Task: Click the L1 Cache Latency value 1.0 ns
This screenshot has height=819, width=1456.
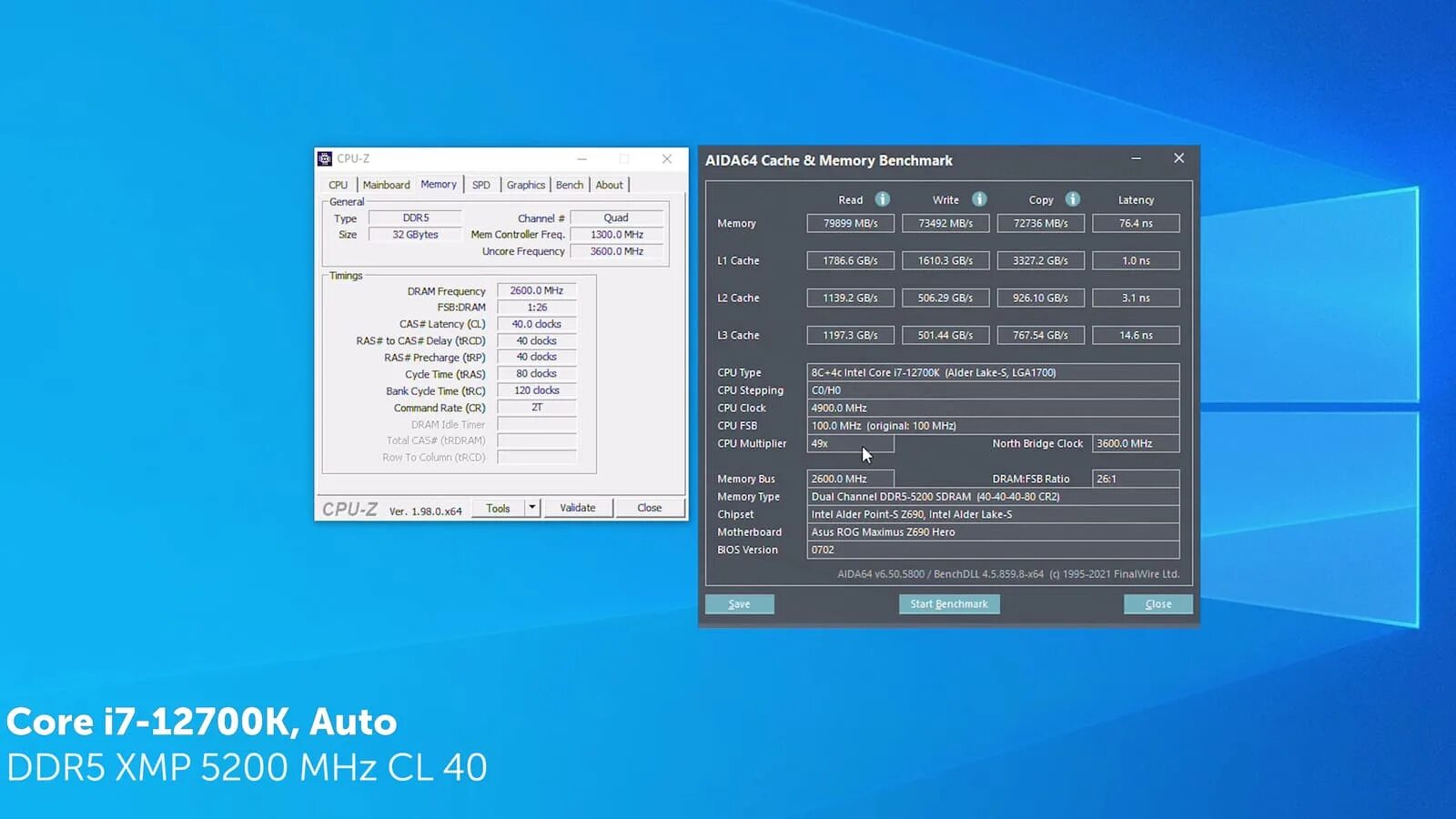Action: pos(1136,260)
